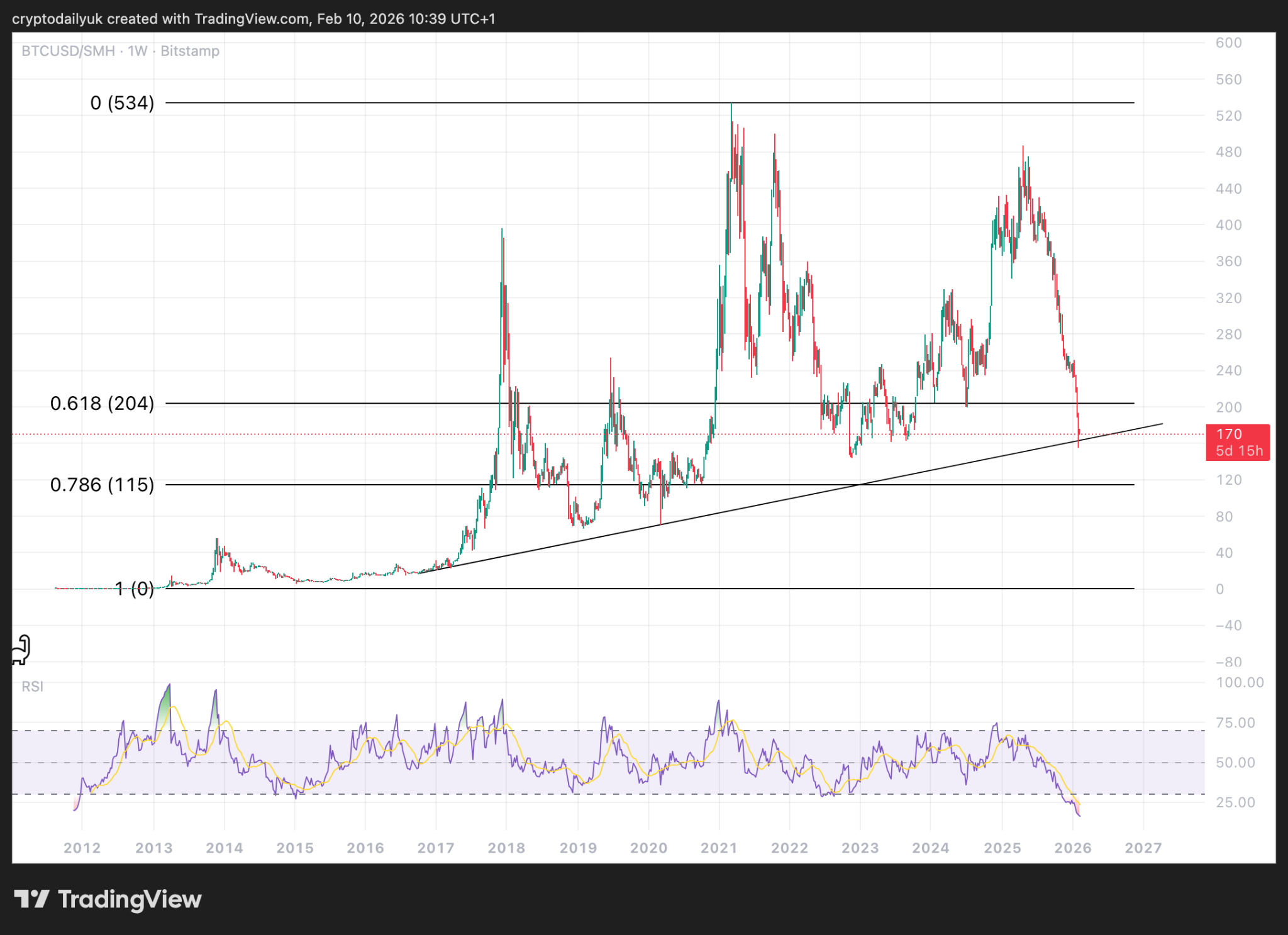Select 2019 on the time axis
Image resolution: width=1288 pixels, height=935 pixels.
click(579, 848)
